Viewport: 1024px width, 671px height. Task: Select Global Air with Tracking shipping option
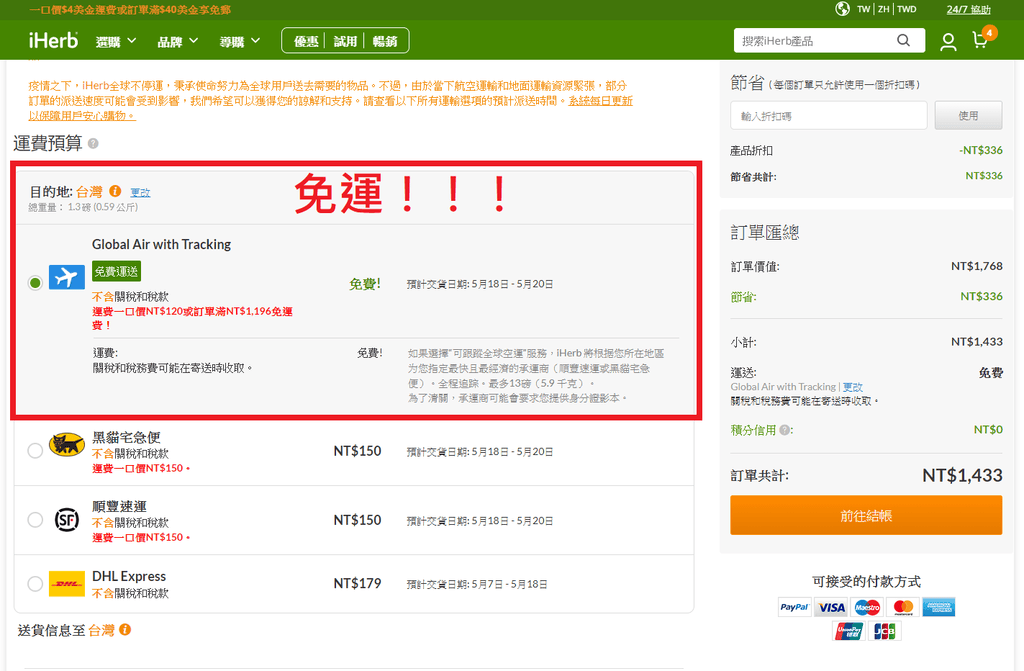[x=35, y=282]
